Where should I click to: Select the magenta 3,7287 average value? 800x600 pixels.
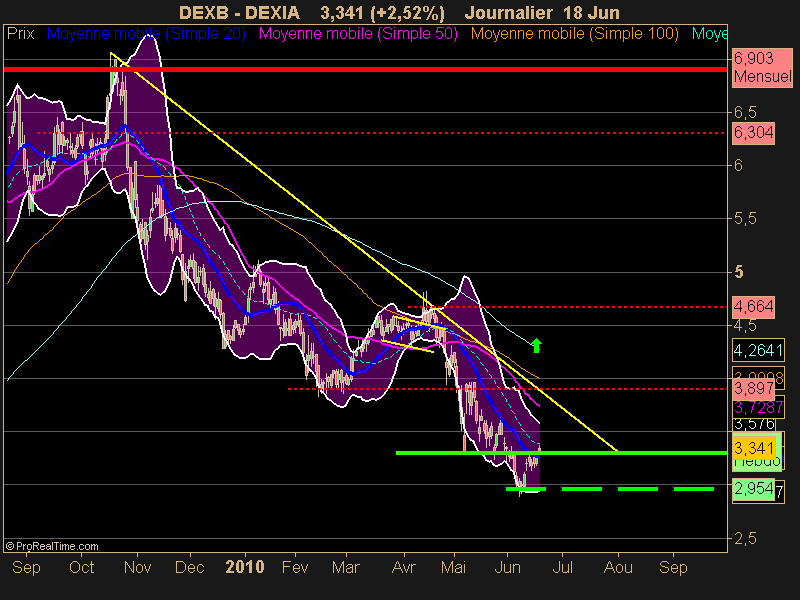tap(758, 408)
